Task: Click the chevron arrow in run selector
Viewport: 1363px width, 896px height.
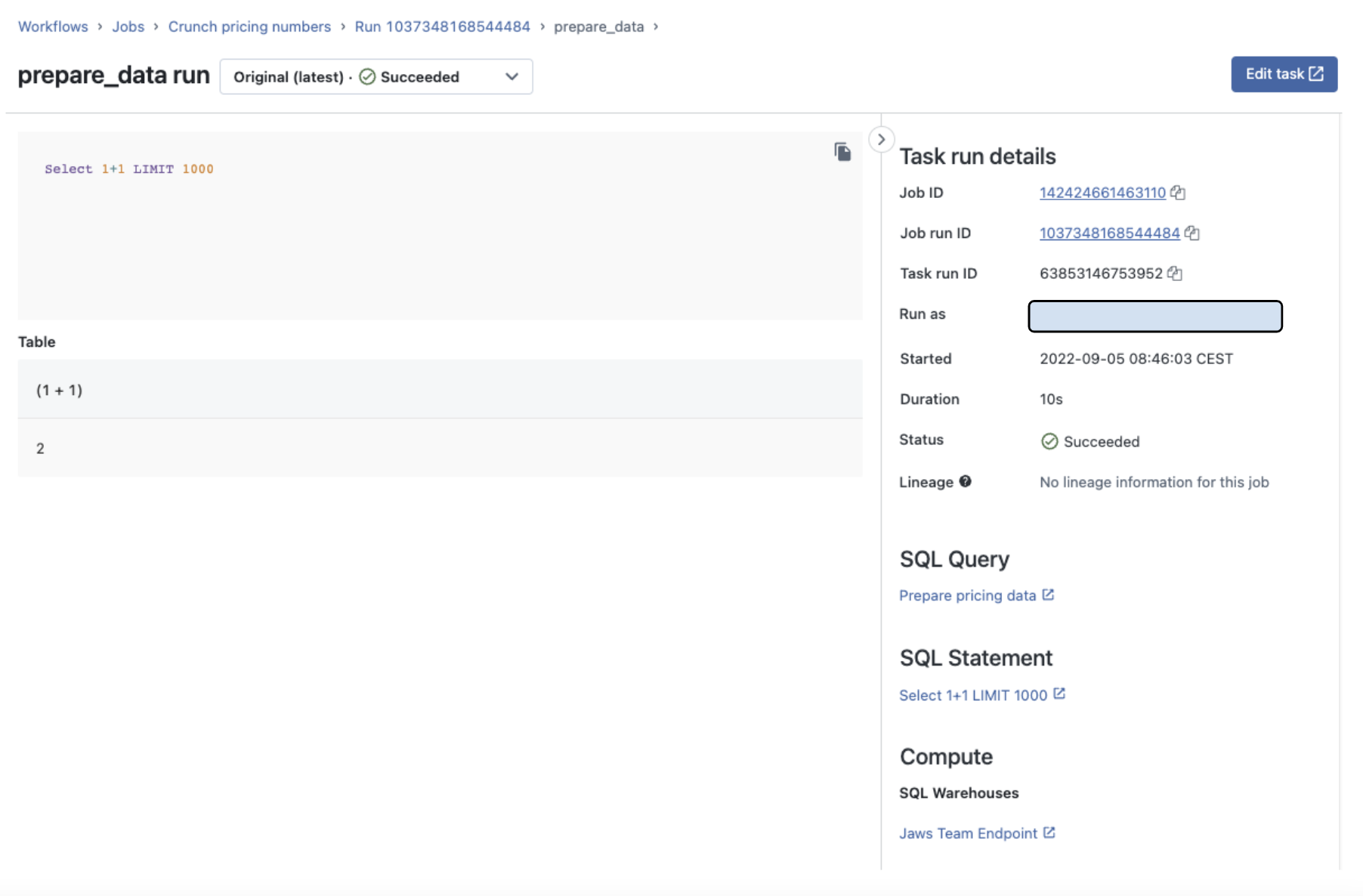Action: pos(512,77)
